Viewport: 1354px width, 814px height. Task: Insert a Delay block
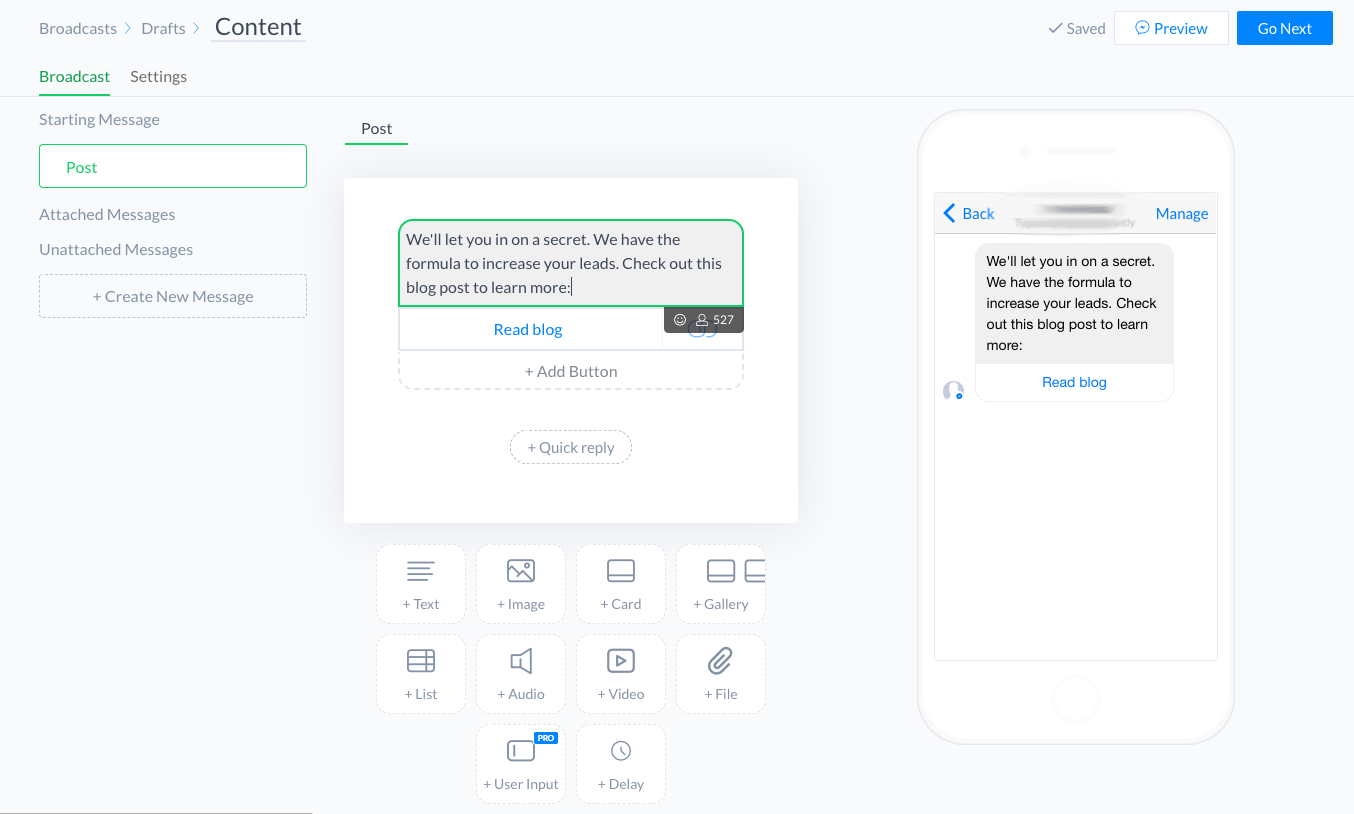click(621, 764)
